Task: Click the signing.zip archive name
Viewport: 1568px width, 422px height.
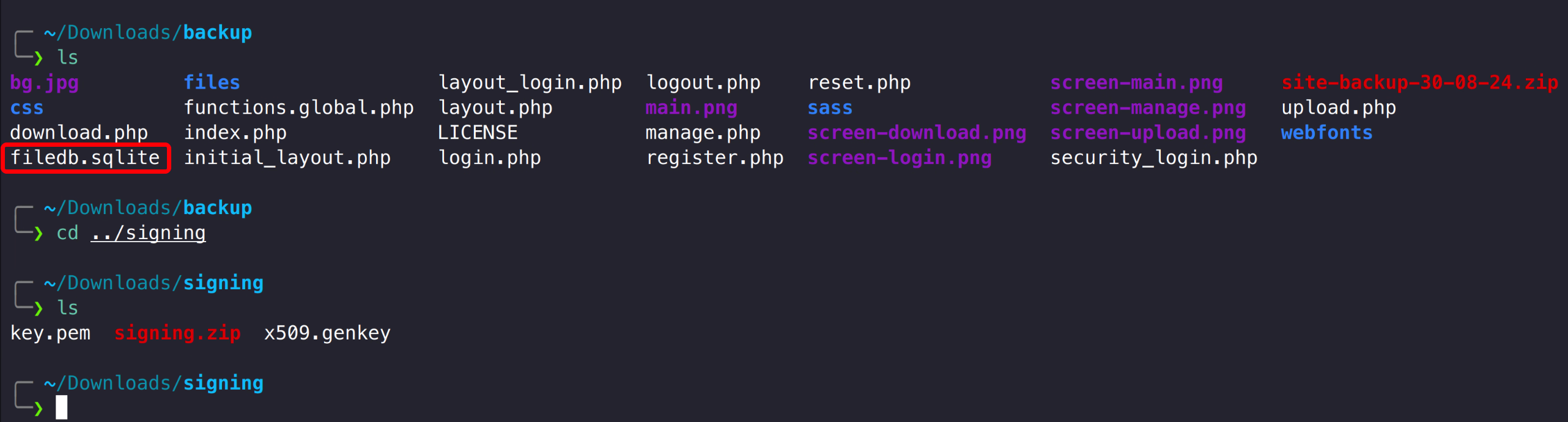Action: (x=177, y=333)
